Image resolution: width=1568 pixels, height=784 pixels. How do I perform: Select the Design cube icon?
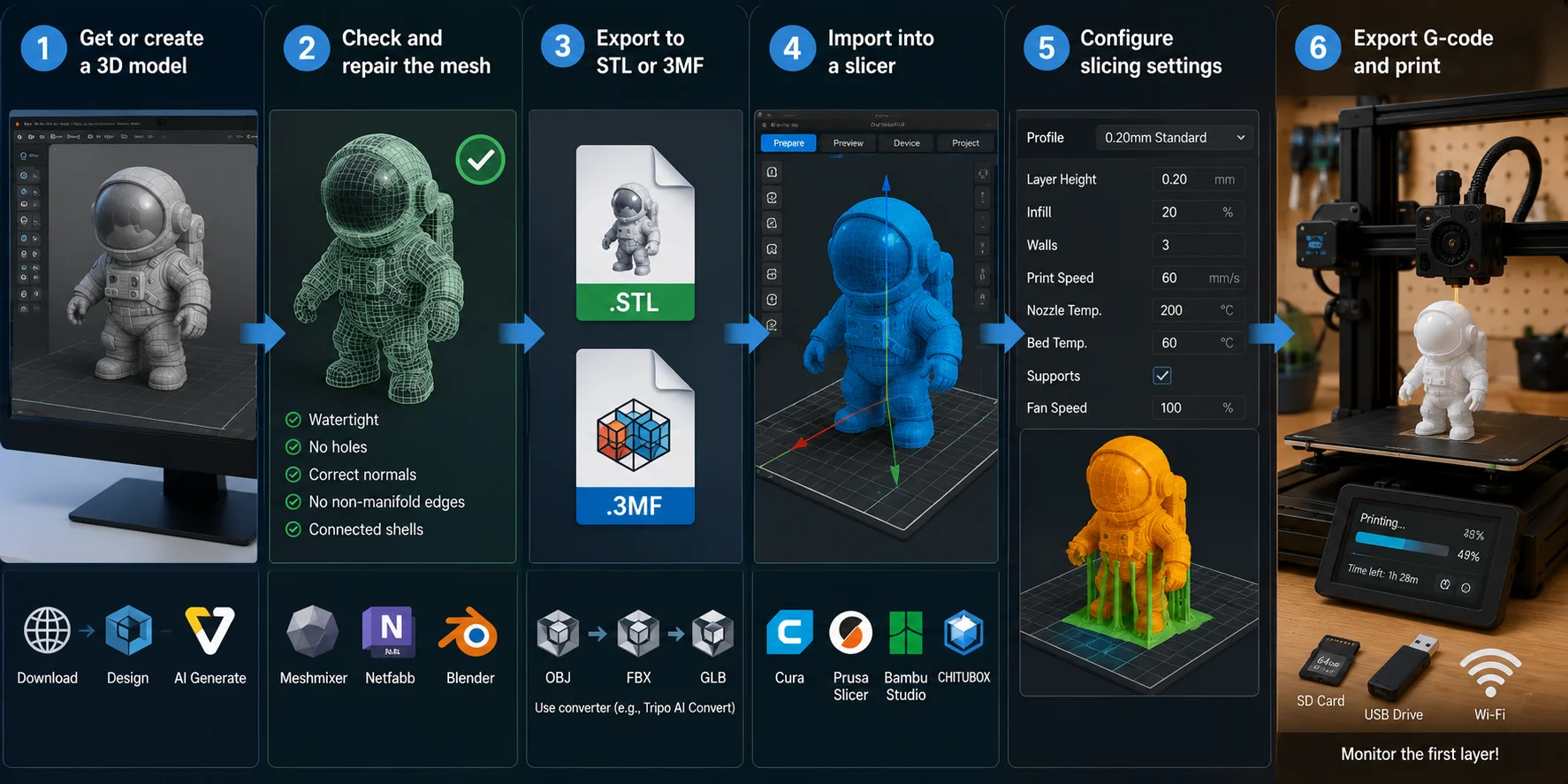tap(129, 630)
